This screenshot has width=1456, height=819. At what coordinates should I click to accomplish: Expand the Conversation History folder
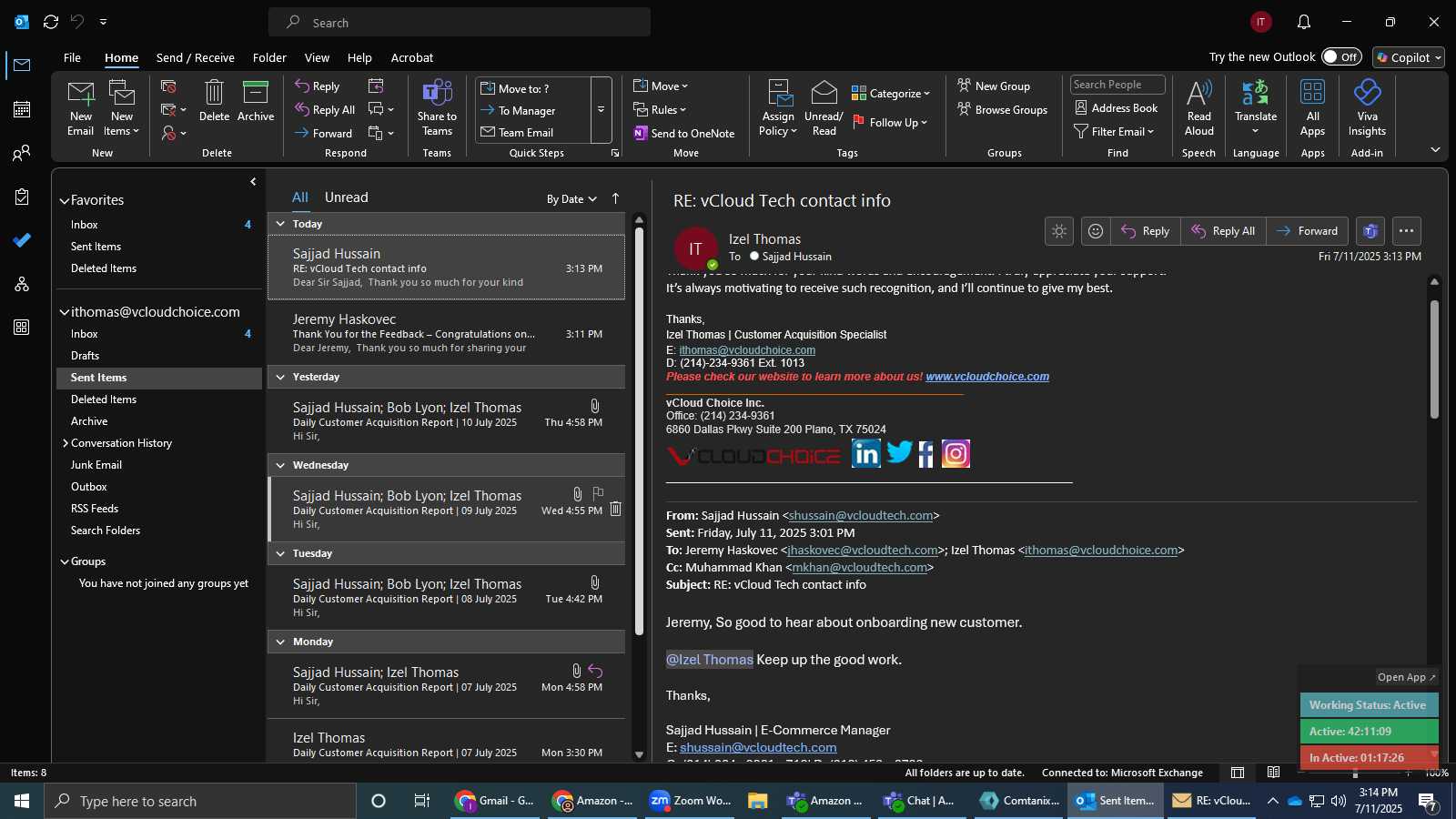66,443
